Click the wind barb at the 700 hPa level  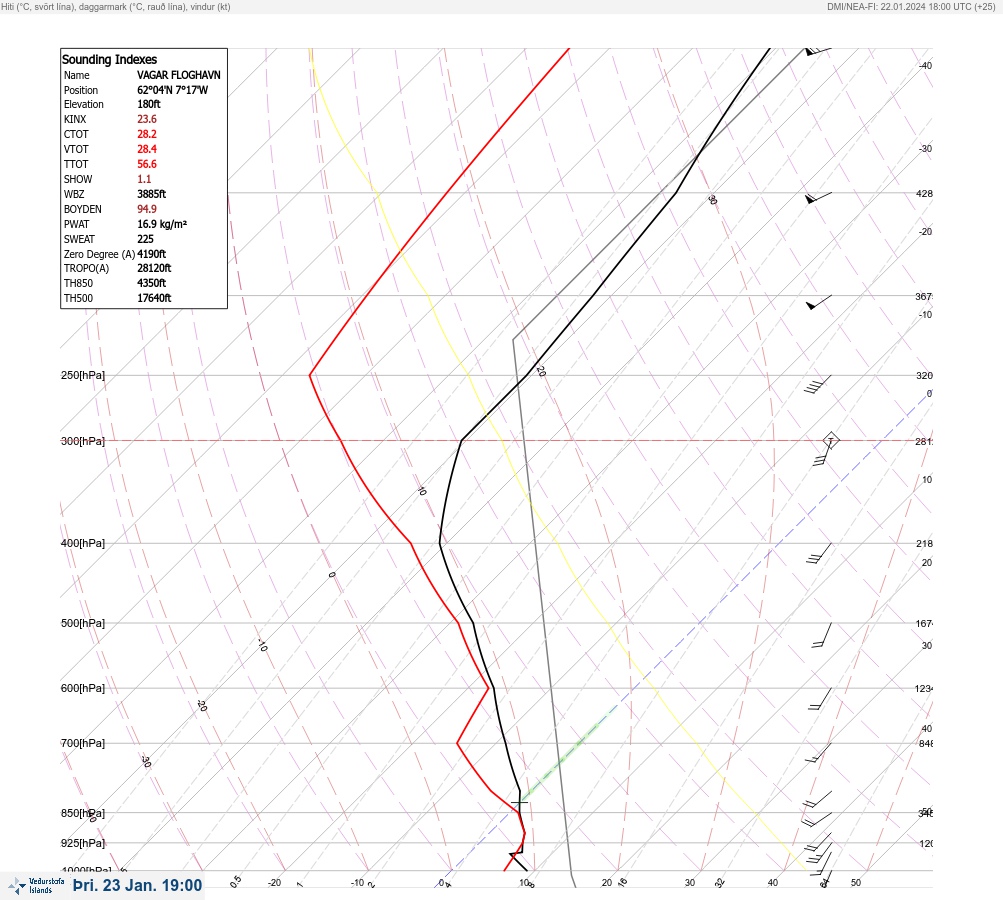point(818,752)
